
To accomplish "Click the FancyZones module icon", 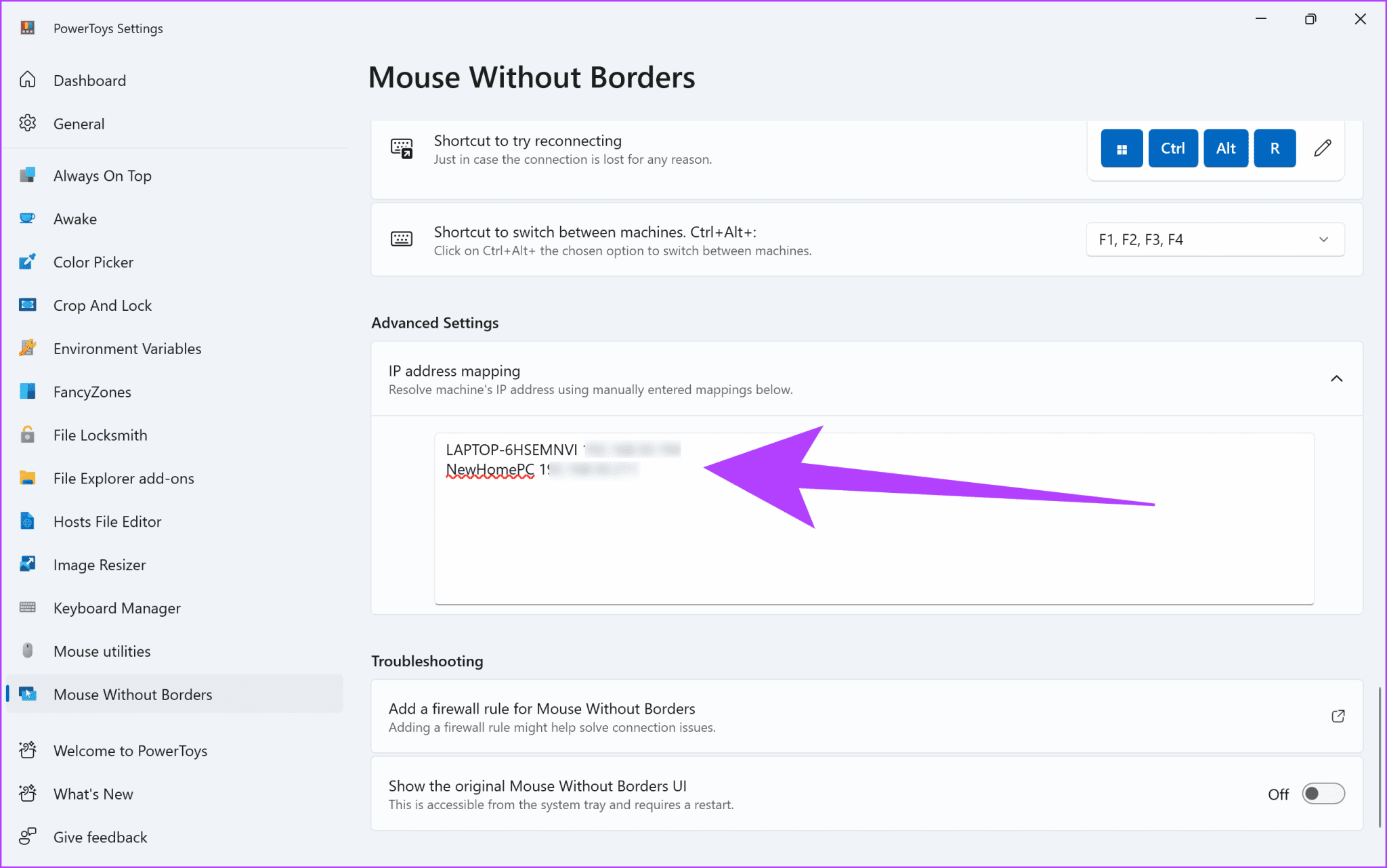I will point(27,391).
